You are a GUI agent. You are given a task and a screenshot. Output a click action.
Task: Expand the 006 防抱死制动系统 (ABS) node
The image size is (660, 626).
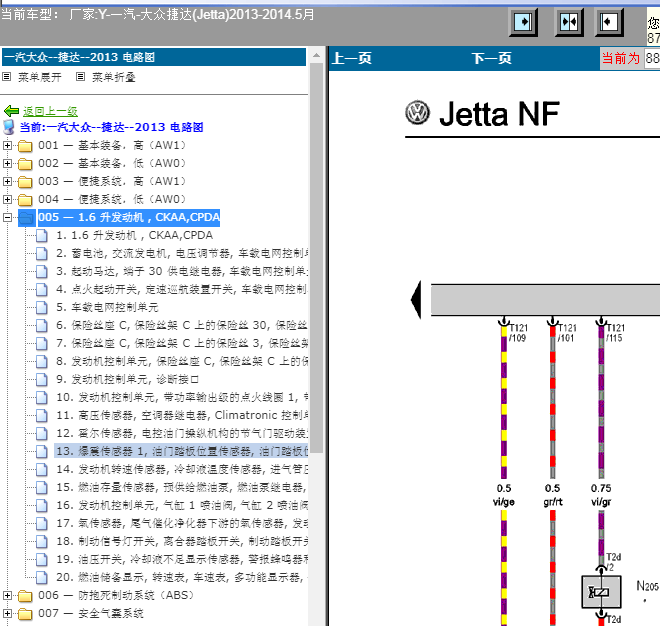7,596
